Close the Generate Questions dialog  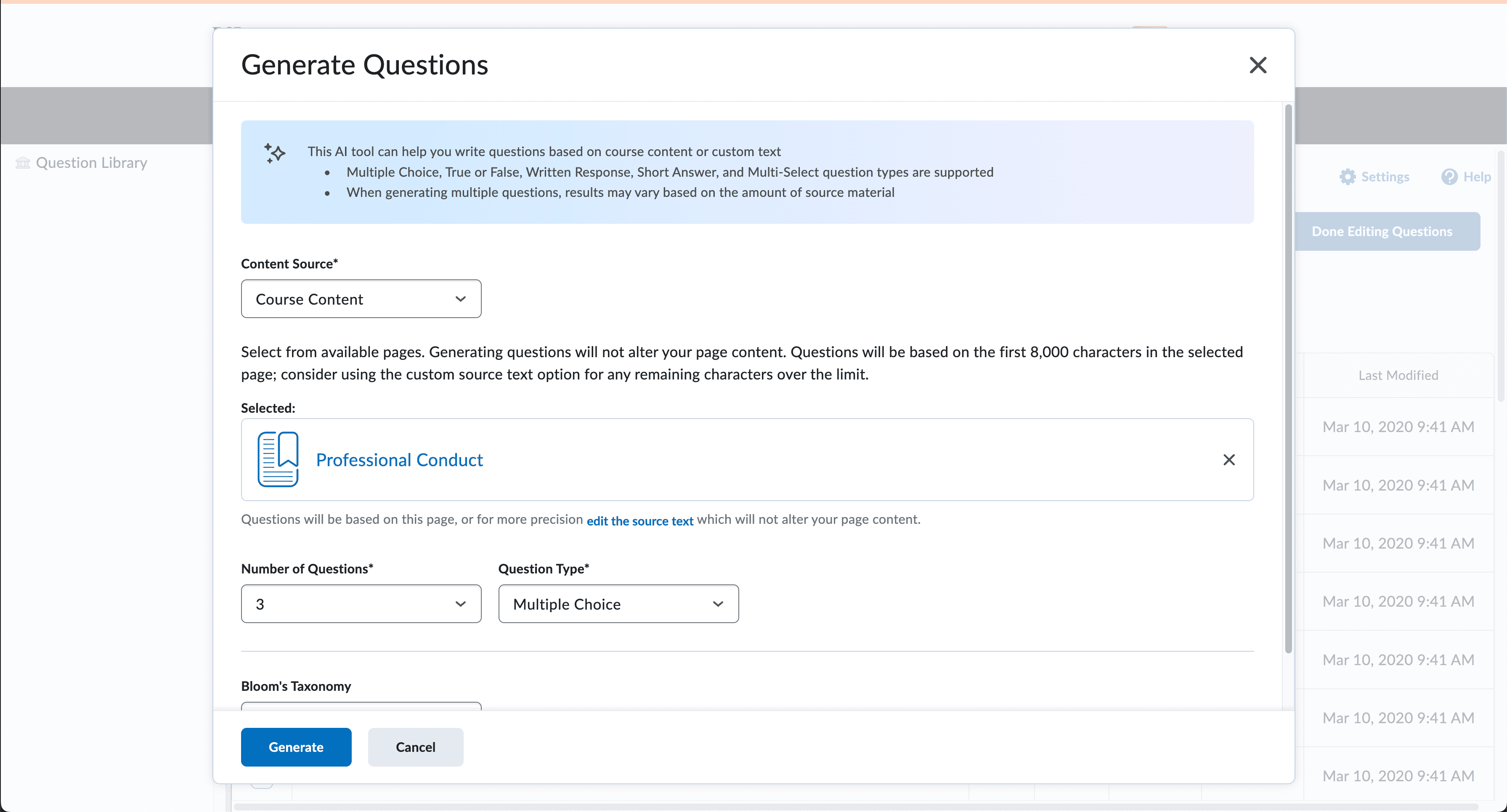[x=1258, y=65]
